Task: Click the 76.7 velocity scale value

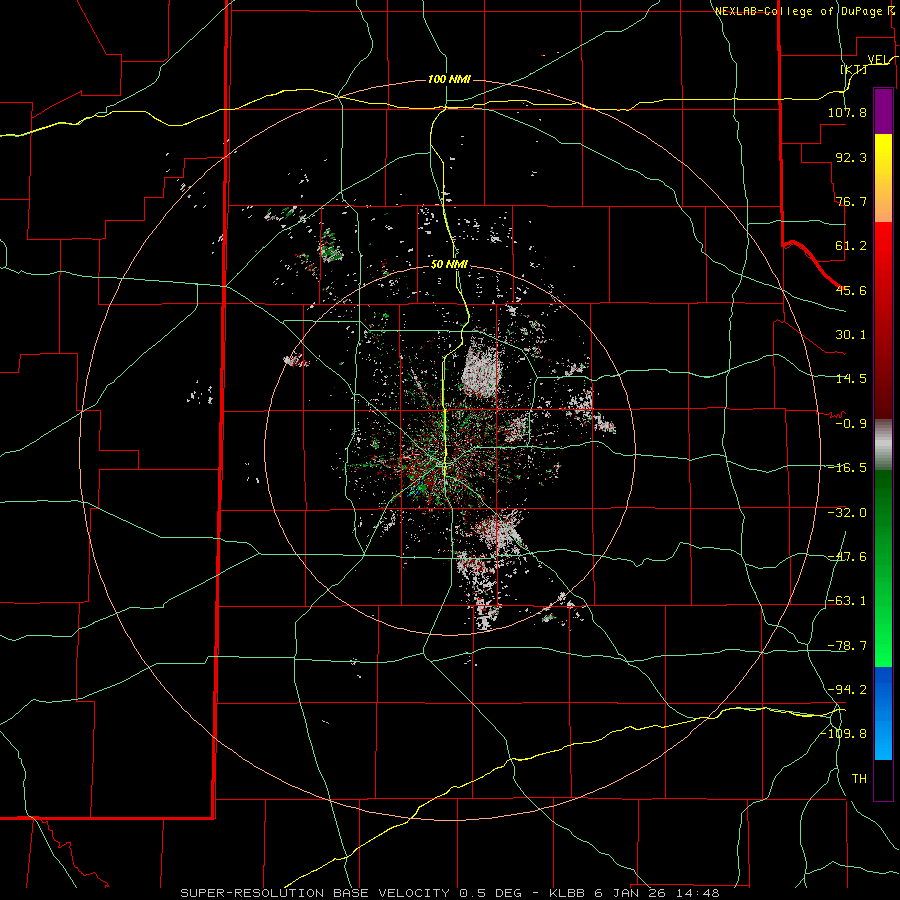Action: point(851,201)
